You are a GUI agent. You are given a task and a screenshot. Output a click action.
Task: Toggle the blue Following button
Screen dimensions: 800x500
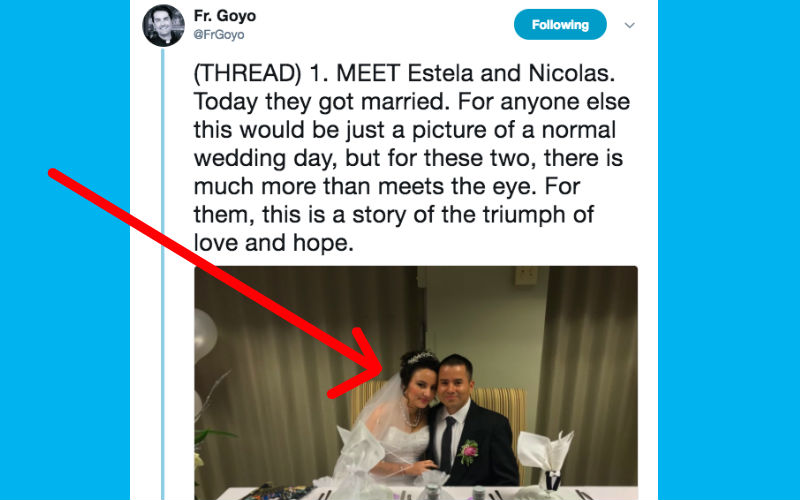[560, 25]
